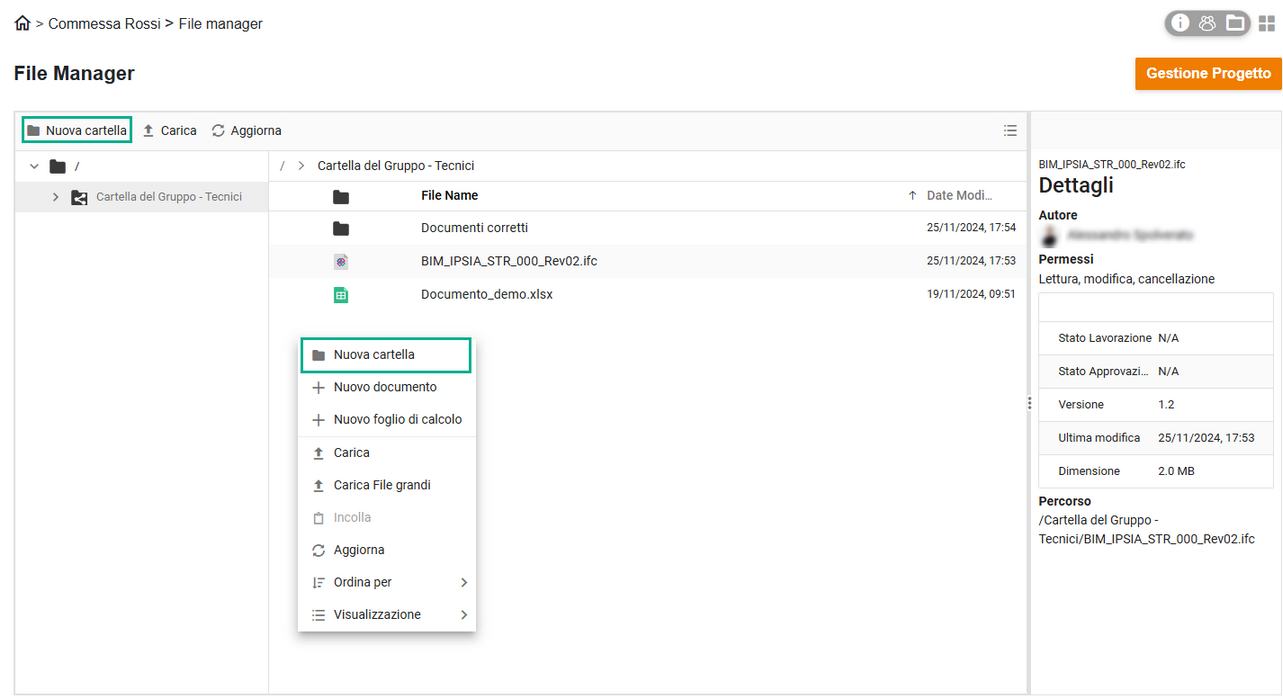Choose Incolla in context menu
Image resolution: width=1283 pixels, height=699 pixels.
[386, 518]
